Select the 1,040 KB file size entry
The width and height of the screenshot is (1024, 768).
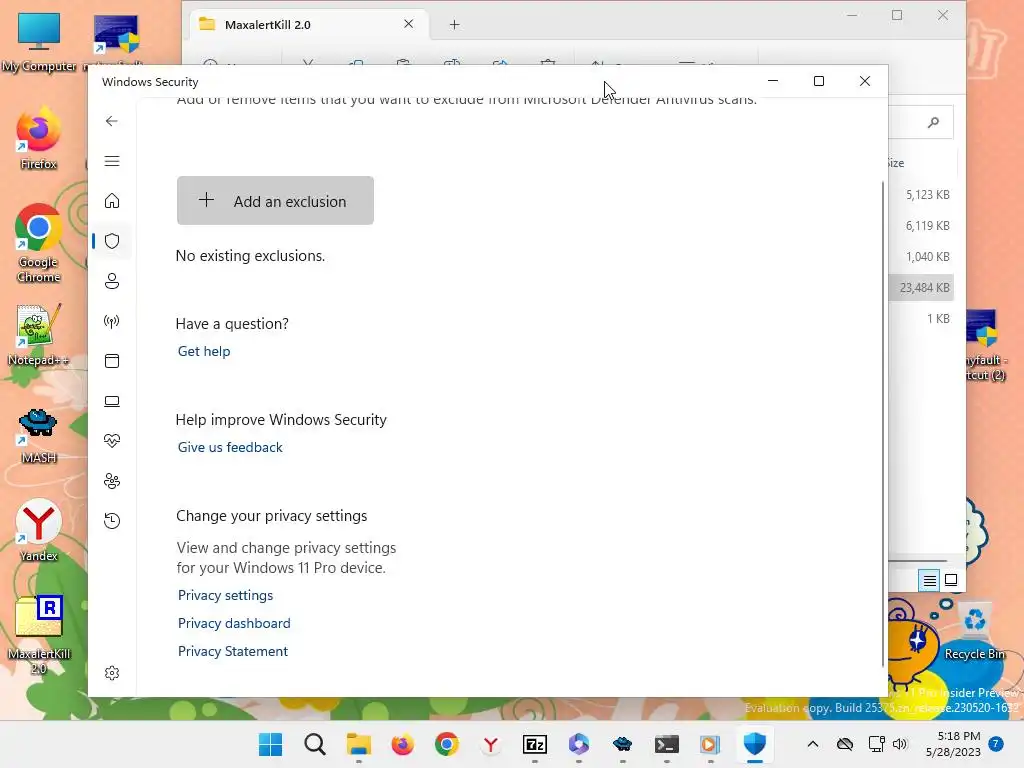[927, 257]
